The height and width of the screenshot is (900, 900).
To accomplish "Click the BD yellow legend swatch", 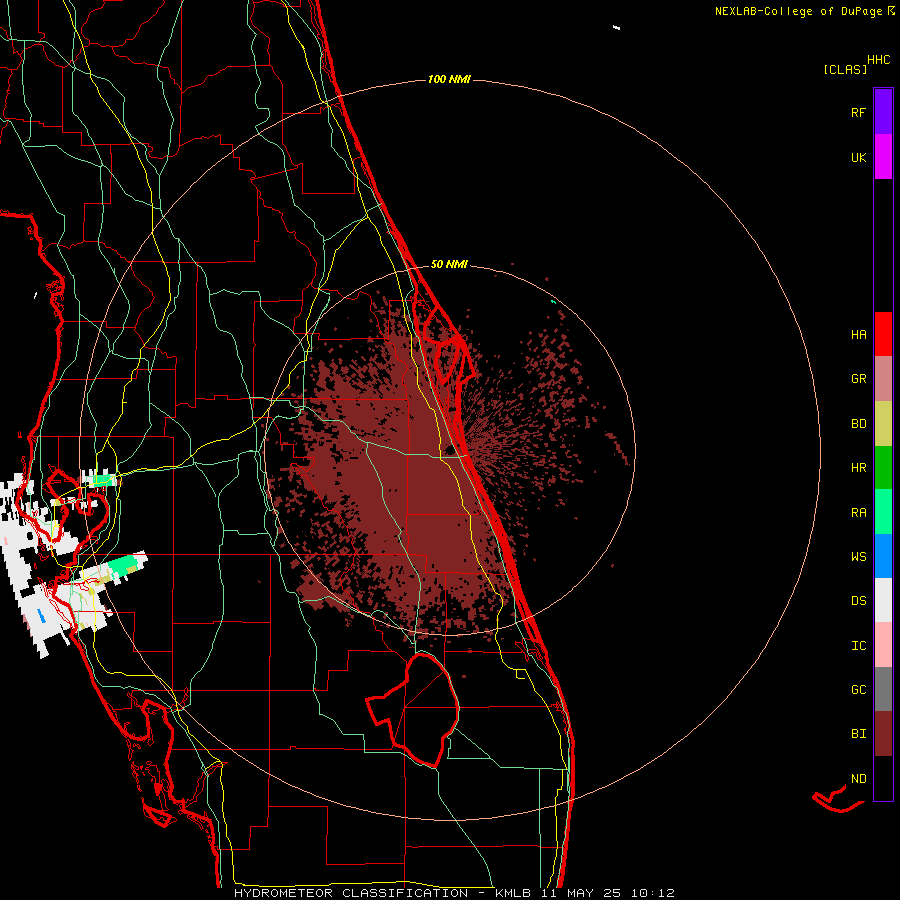I will point(883,423).
